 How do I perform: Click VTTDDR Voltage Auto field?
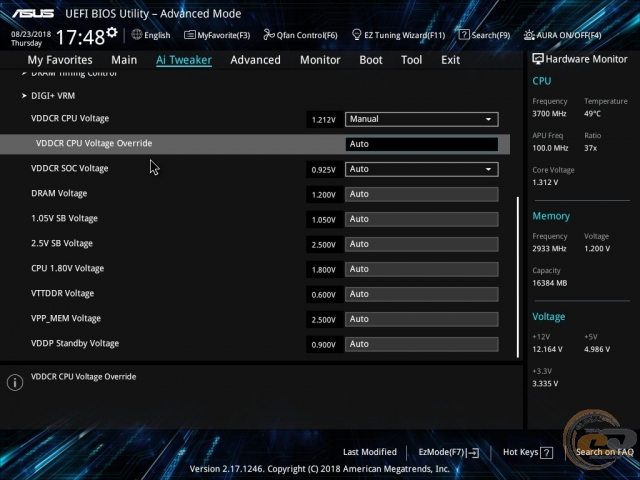(422, 294)
